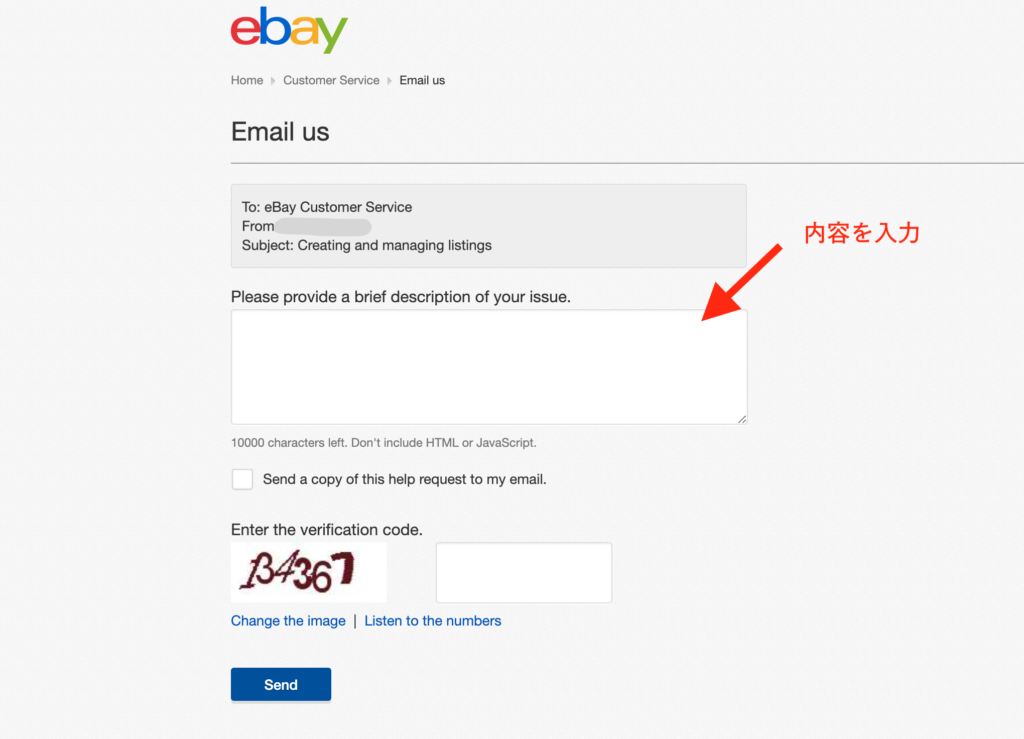Screen dimensions: 1024x739
Task: Open the Customer Service breadcrumb link
Action: pos(331,80)
